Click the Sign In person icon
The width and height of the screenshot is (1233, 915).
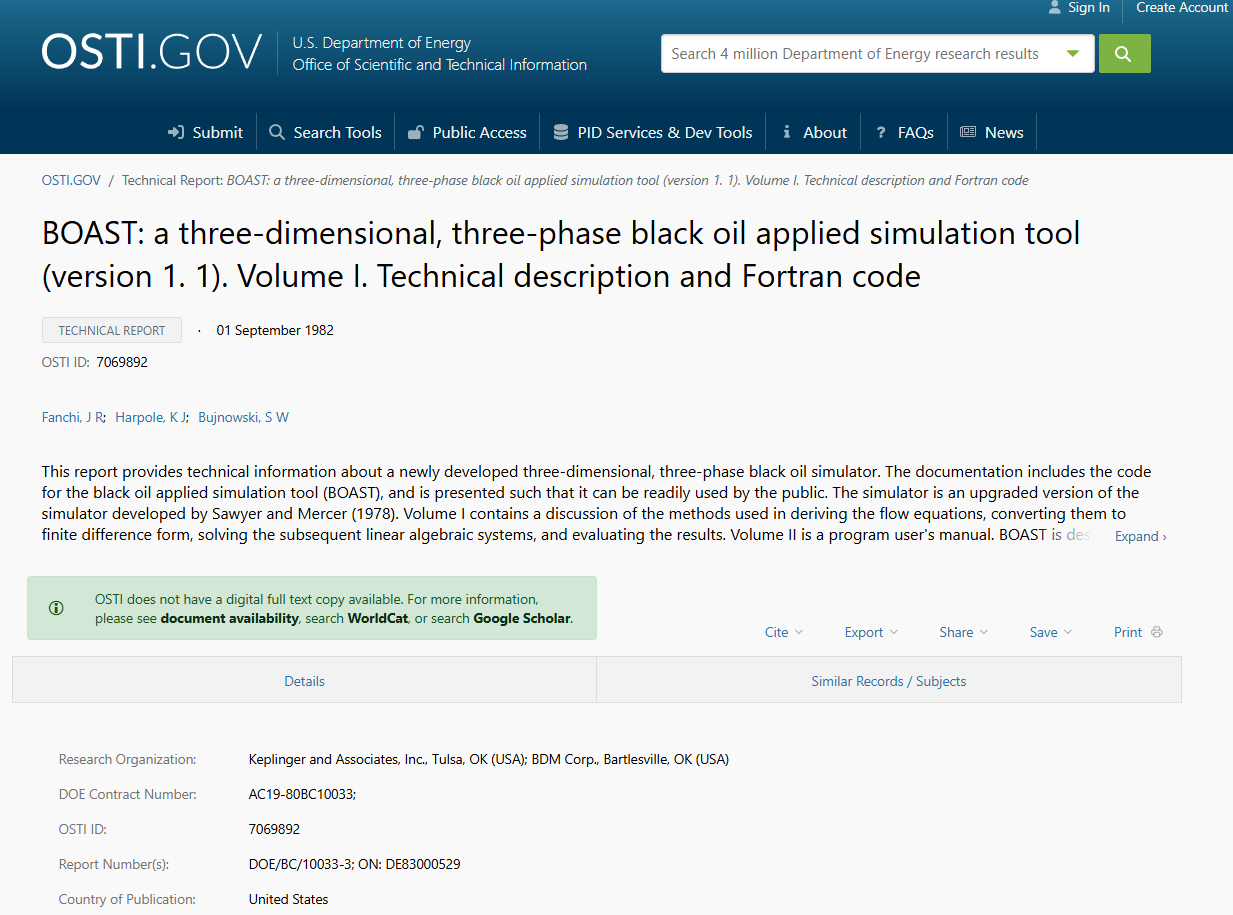(x=1054, y=8)
